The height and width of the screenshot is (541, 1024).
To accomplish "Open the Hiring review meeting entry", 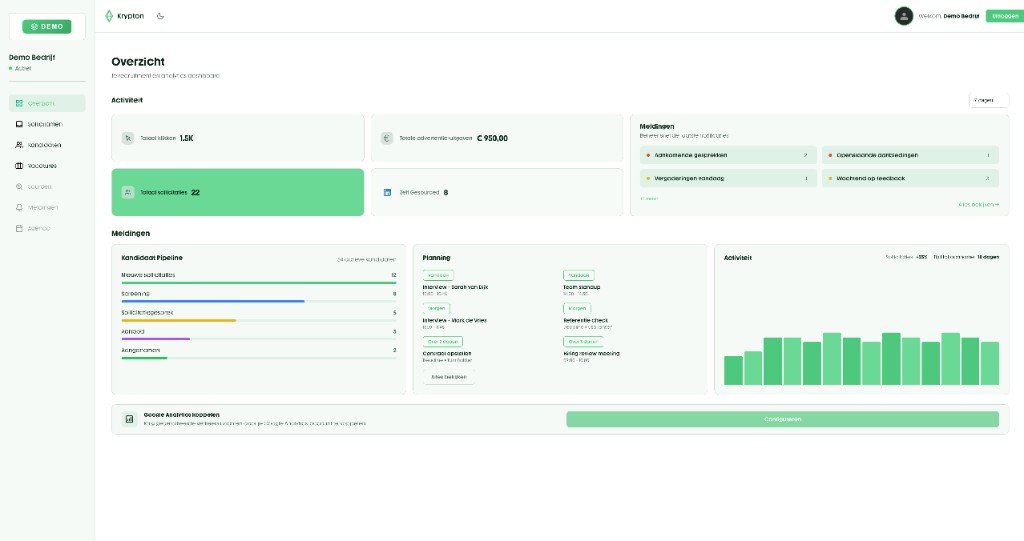I will coord(592,353).
